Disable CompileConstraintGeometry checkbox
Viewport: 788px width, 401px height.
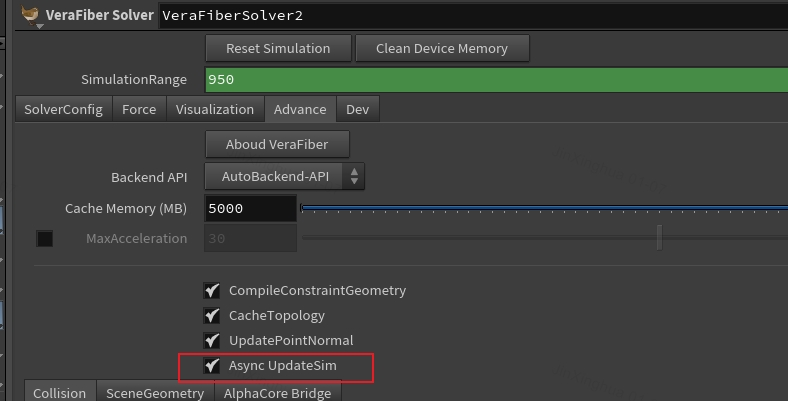(x=212, y=290)
